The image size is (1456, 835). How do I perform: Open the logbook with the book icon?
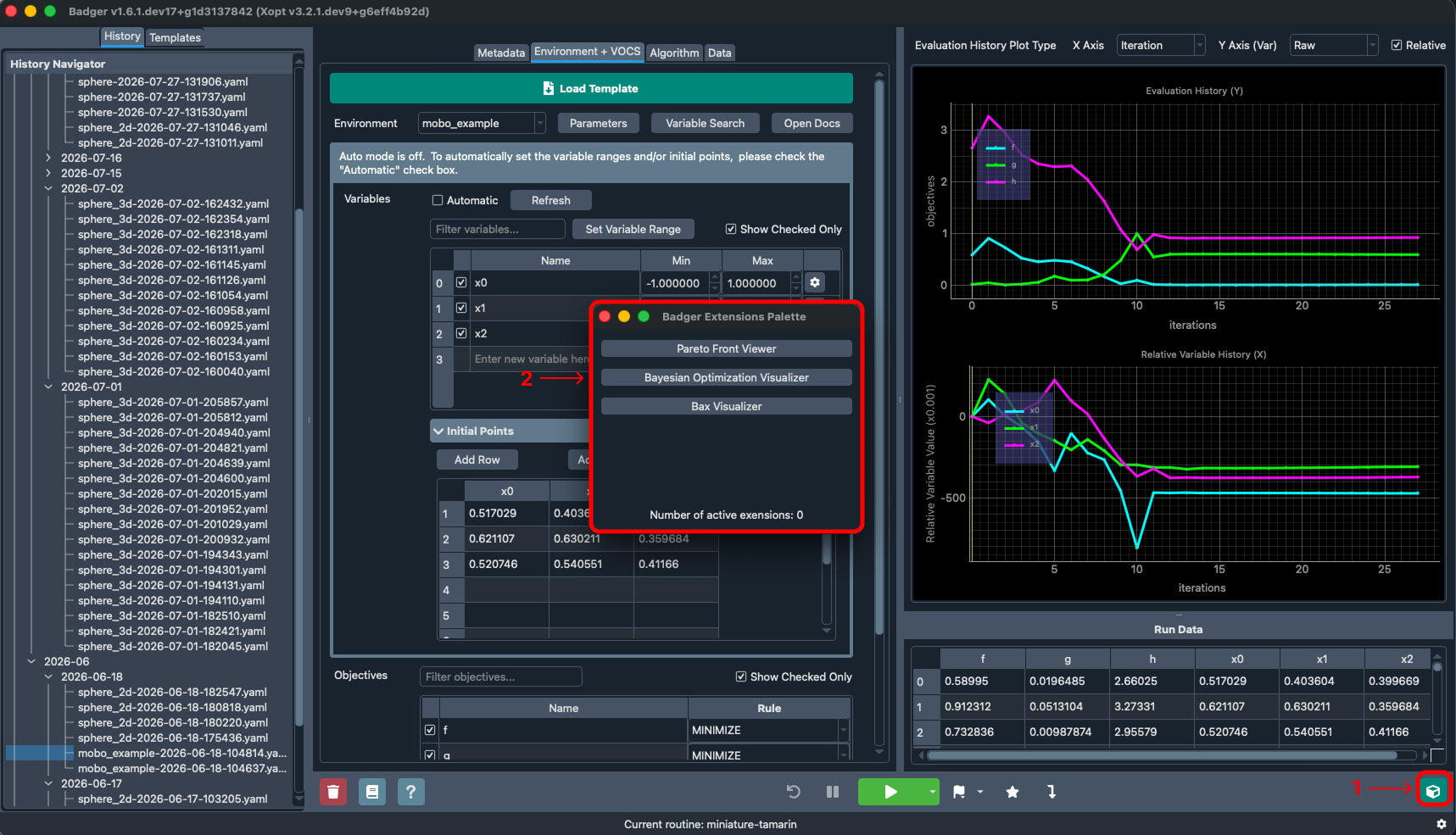click(372, 792)
